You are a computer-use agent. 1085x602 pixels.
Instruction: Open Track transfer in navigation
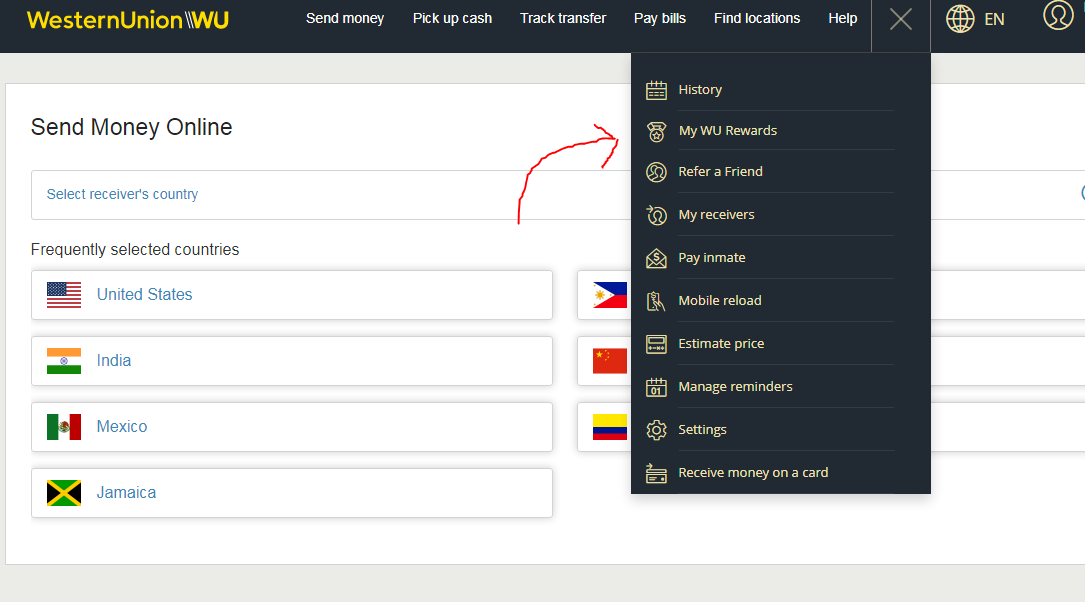tap(563, 19)
